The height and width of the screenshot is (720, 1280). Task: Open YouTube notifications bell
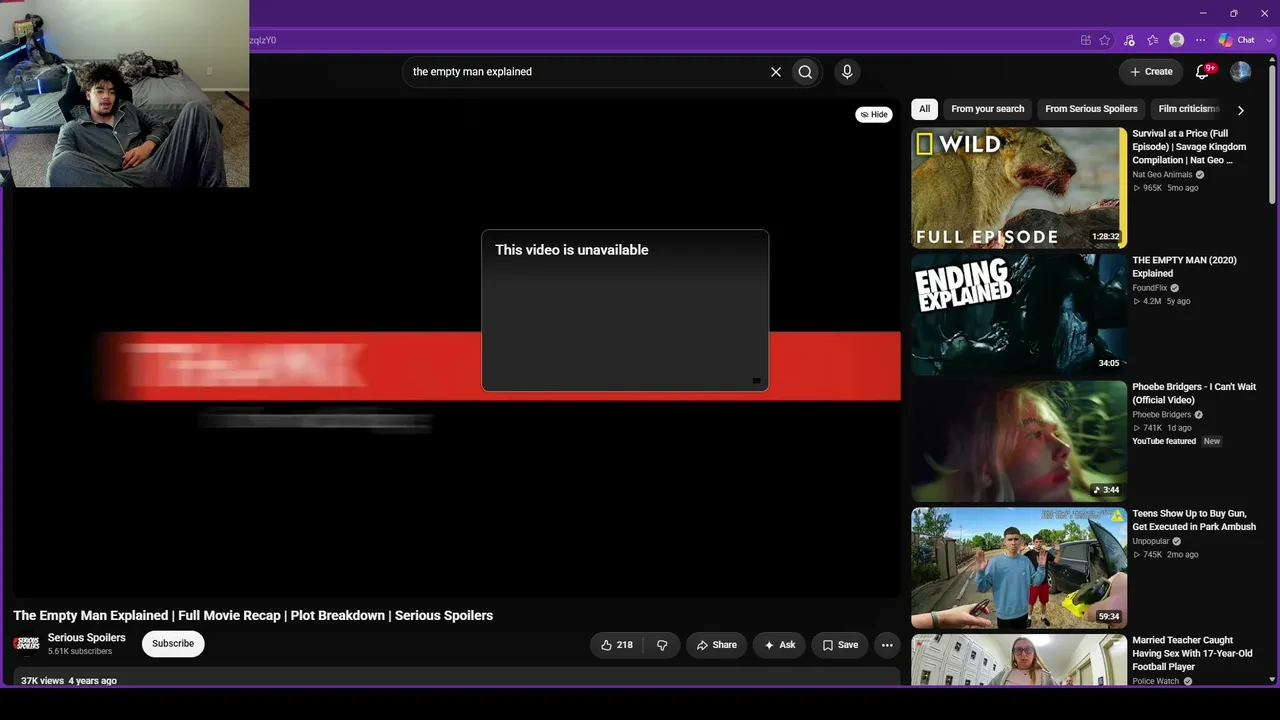[1203, 72]
